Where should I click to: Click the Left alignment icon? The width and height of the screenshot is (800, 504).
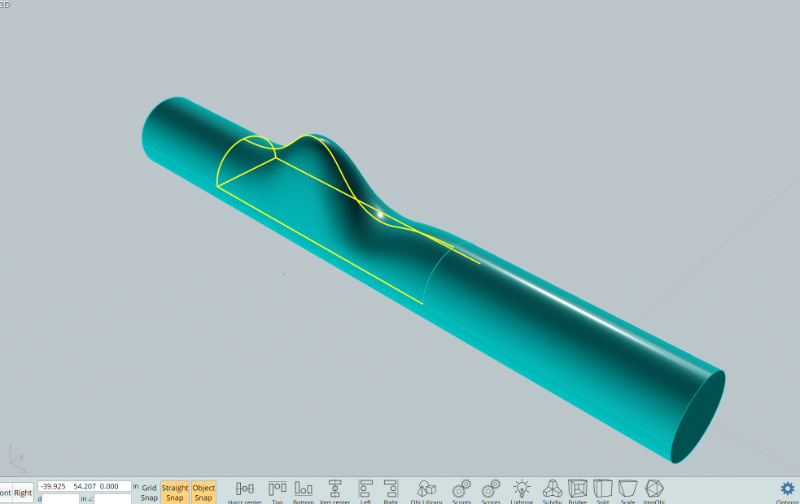(x=365, y=490)
